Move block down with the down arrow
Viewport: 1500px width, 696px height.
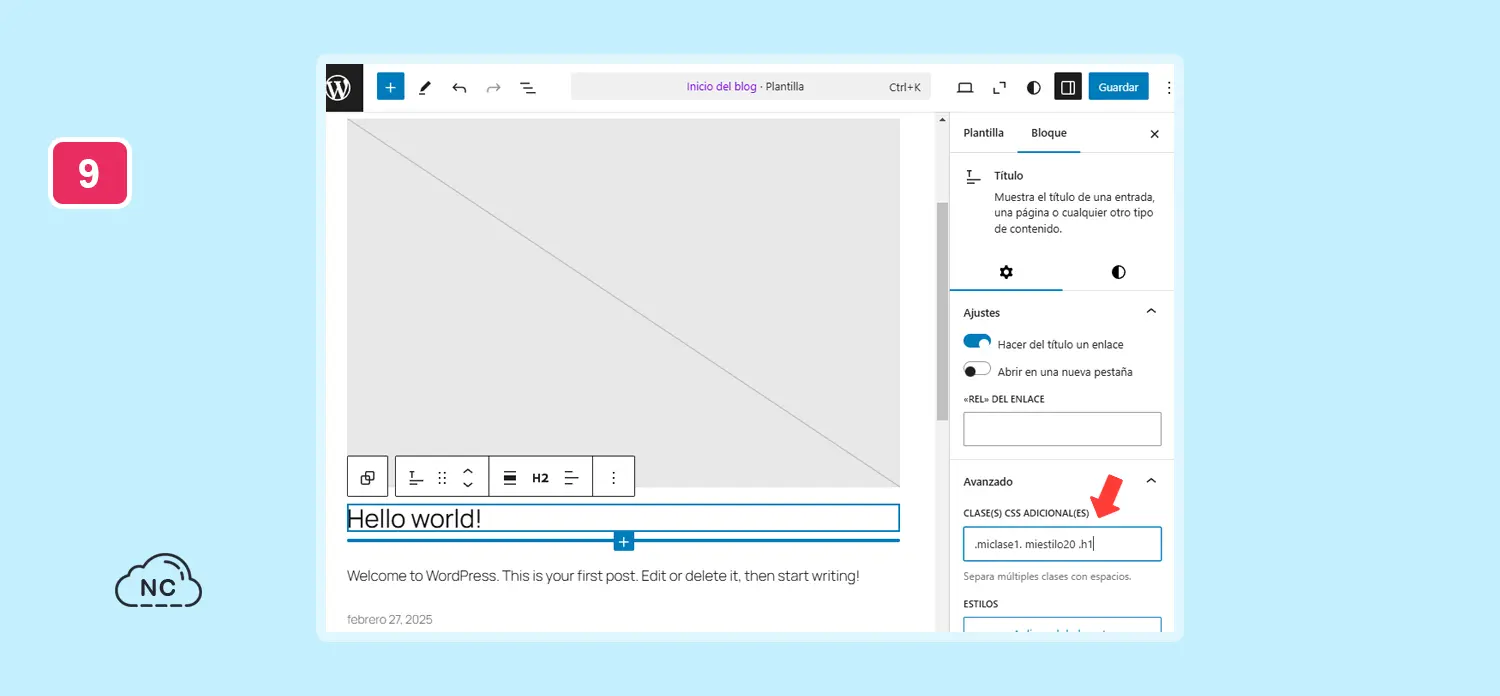click(x=467, y=485)
